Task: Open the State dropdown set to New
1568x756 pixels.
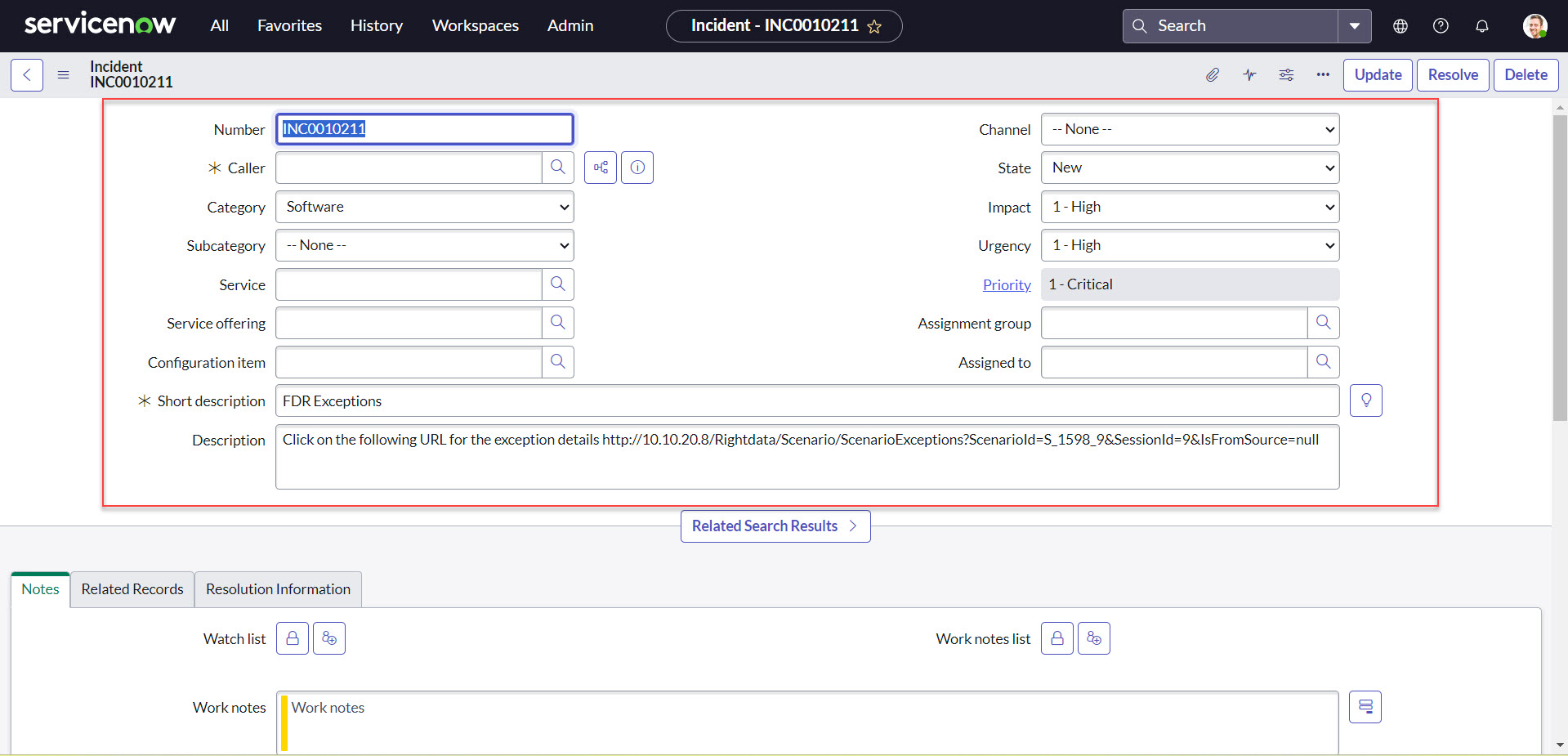Action: click(1191, 168)
